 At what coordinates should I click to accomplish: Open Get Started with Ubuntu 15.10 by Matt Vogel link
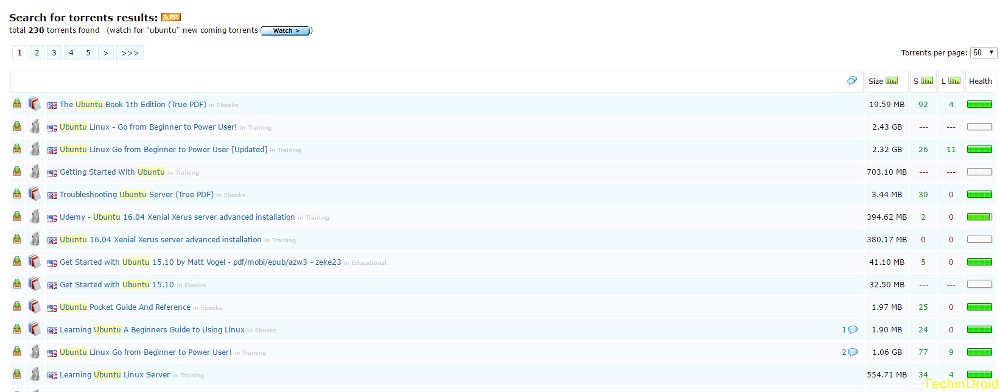[200, 262]
